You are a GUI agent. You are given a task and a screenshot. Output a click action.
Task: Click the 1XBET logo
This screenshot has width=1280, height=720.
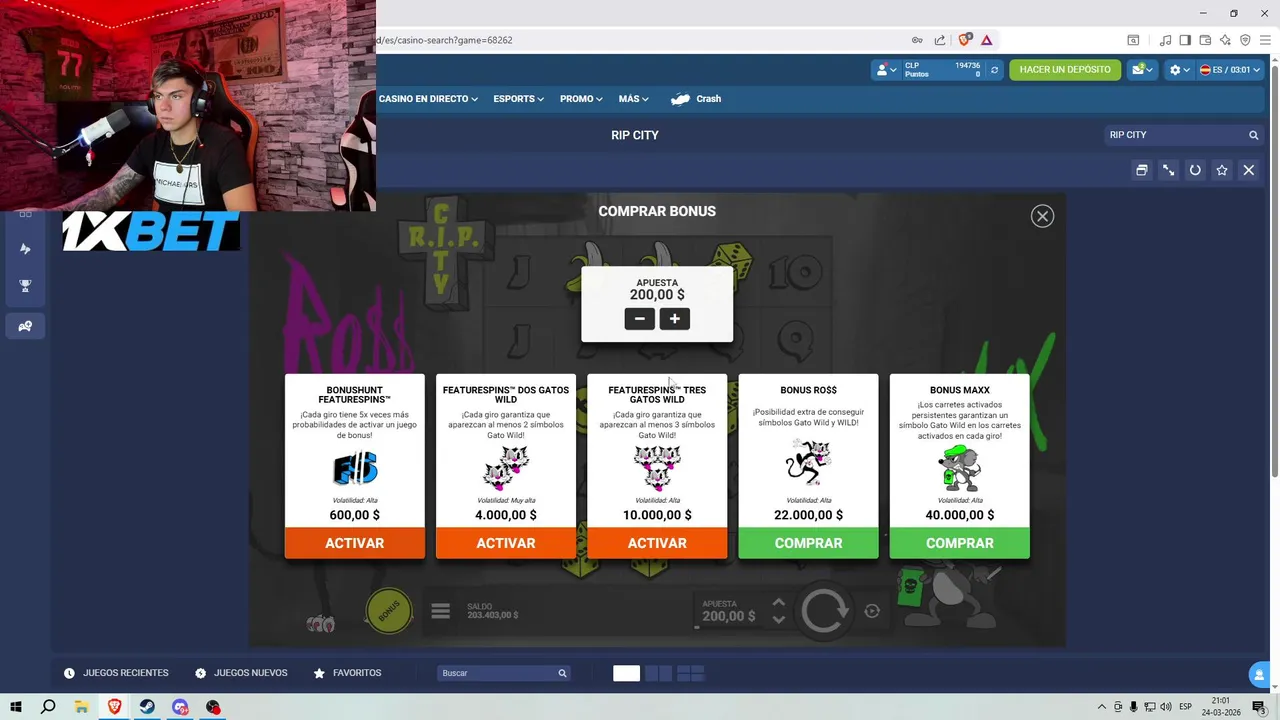(x=151, y=231)
